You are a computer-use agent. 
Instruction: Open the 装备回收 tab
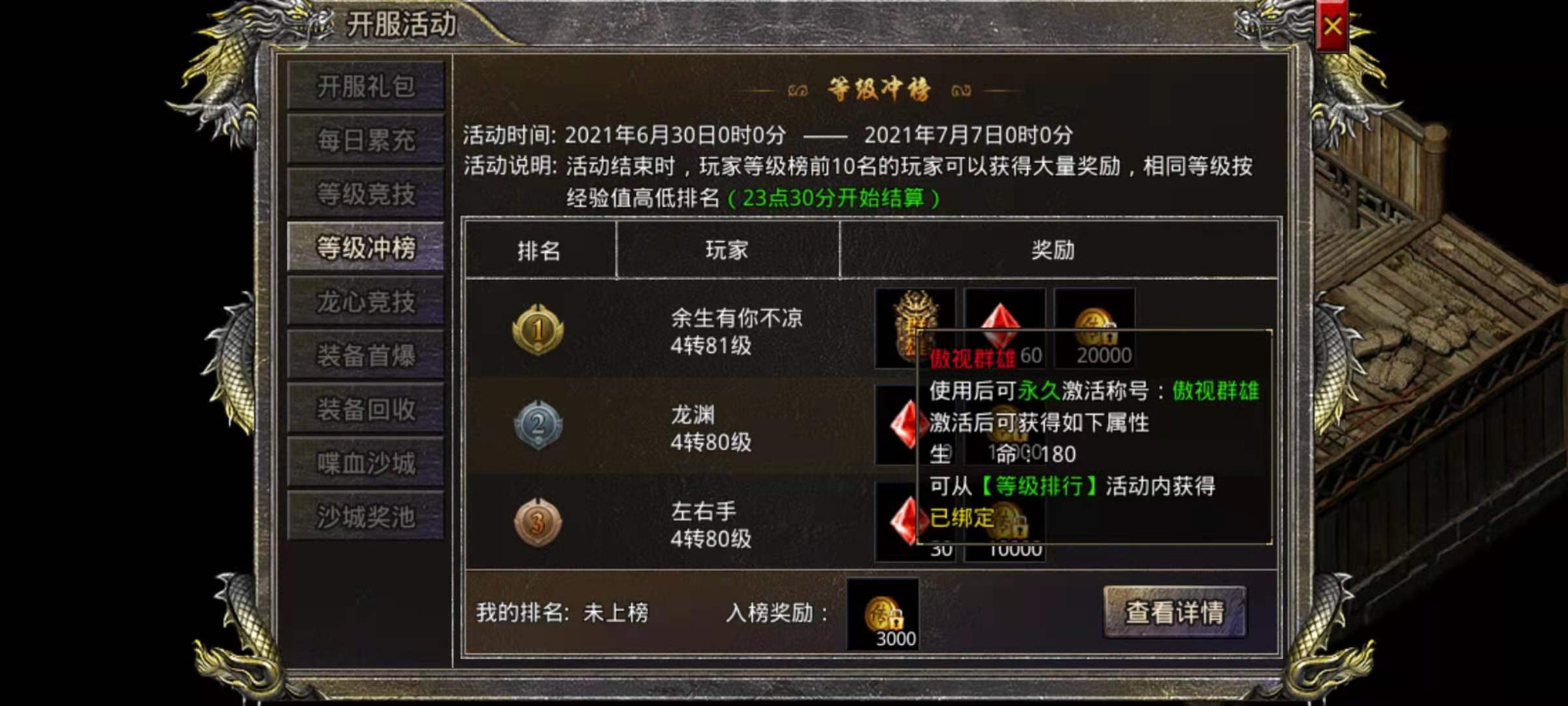(x=366, y=409)
